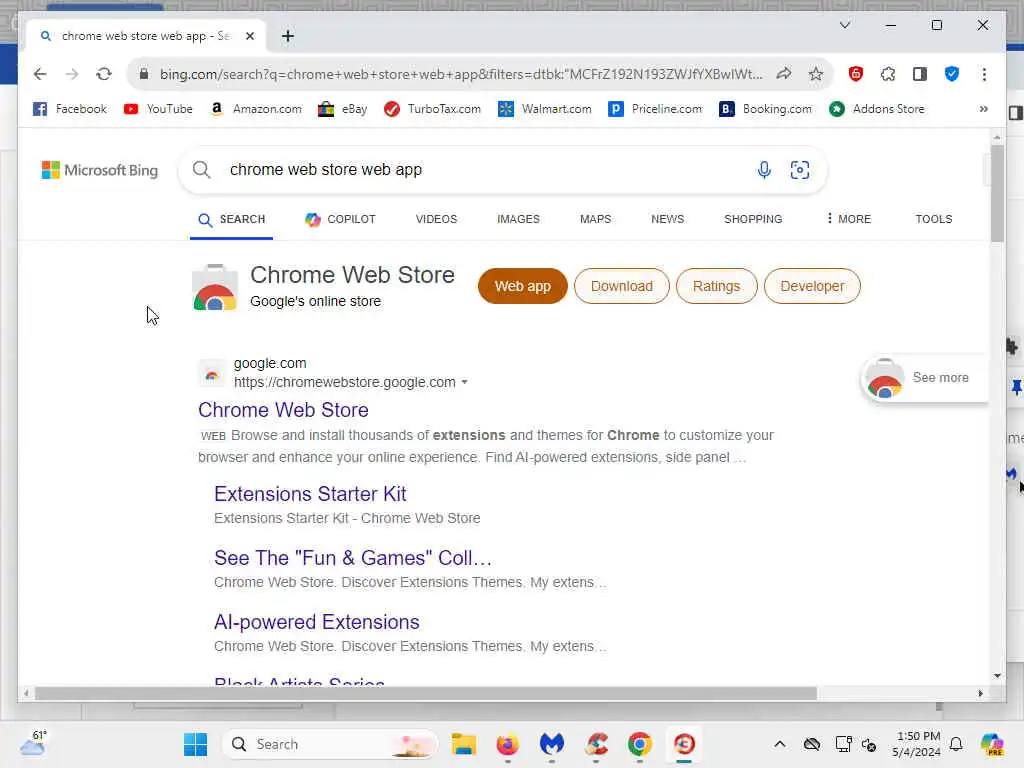The width and height of the screenshot is (1024, 768).
Task: Select the SEARCH tab
Action: click(232, 219)
